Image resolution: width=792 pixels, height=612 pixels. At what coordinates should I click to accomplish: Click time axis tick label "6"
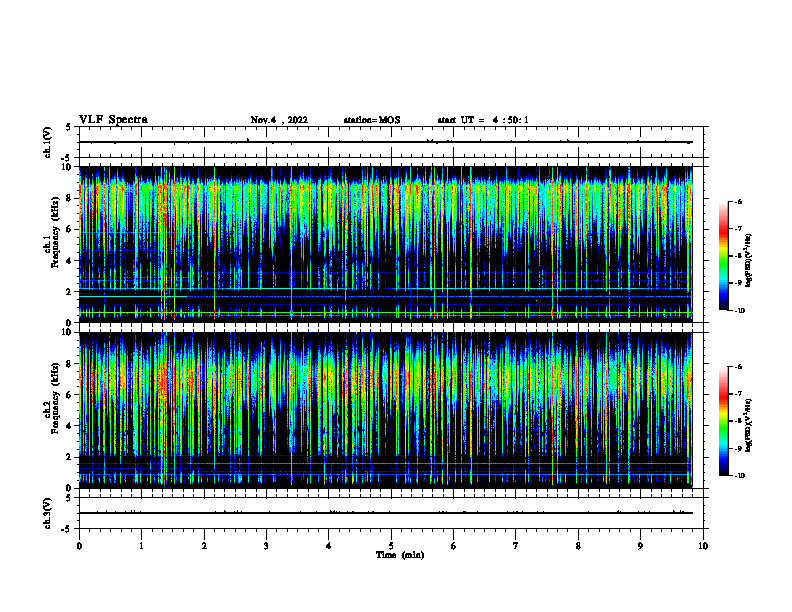[454, 546]
